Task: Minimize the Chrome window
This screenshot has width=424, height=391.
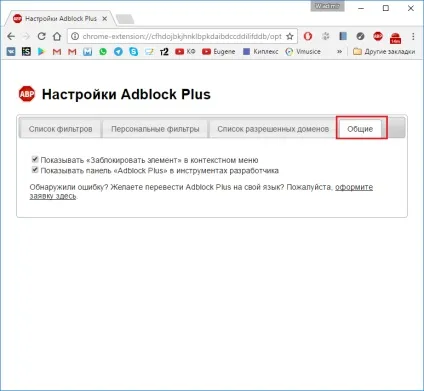Action: click(361, 8)
